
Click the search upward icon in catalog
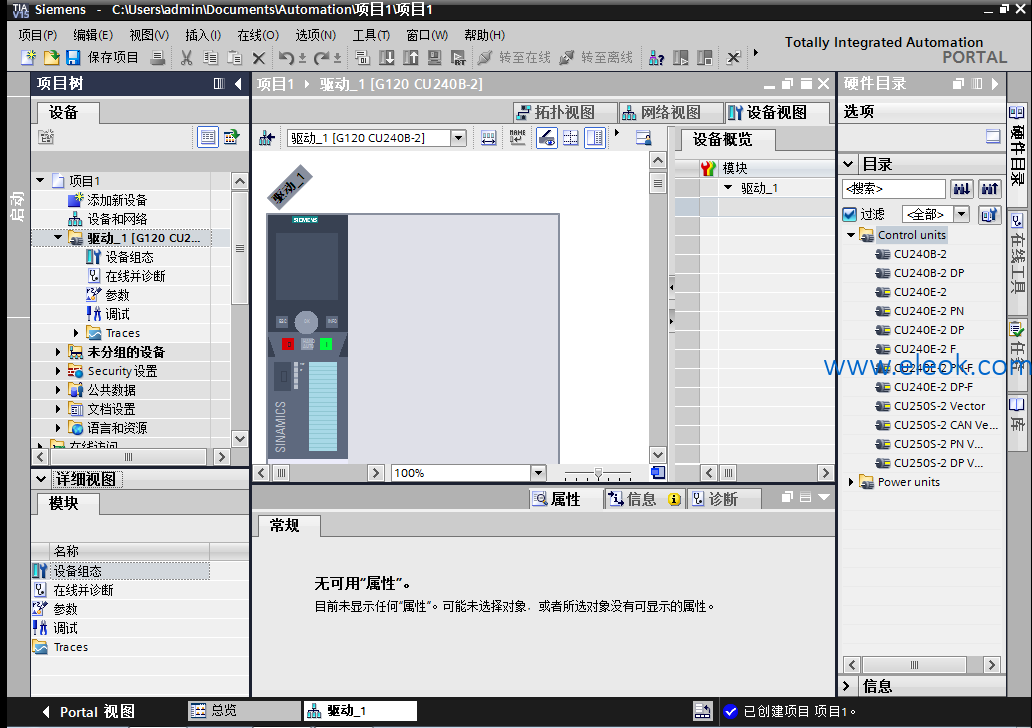(x=989, y=189)
